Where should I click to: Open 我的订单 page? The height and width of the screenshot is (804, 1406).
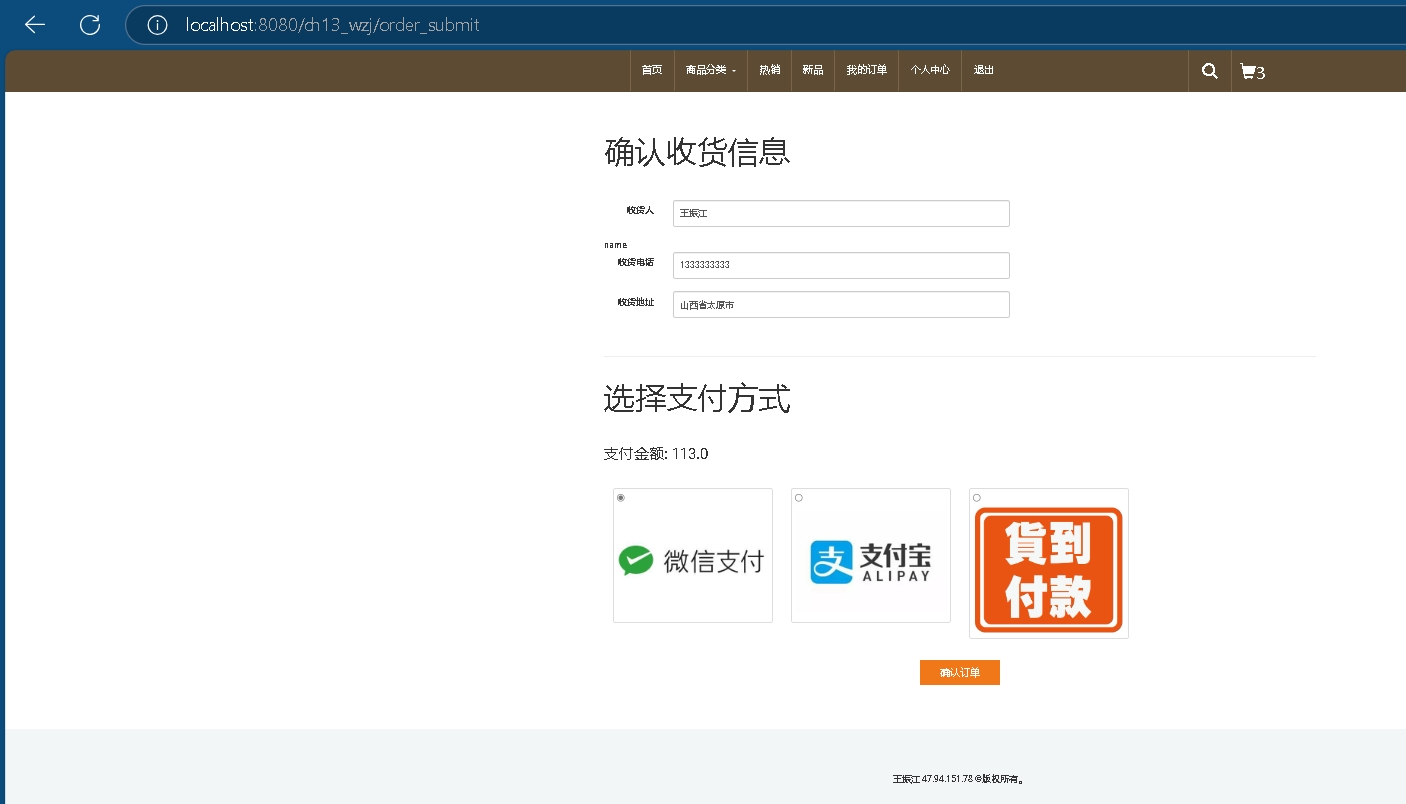pos(866,70)
